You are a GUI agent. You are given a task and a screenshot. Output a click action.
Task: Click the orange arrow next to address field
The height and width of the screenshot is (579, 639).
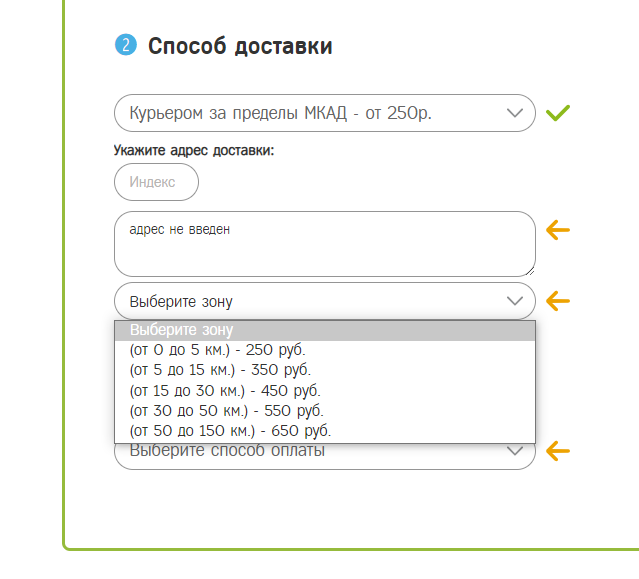click(558, 231)
